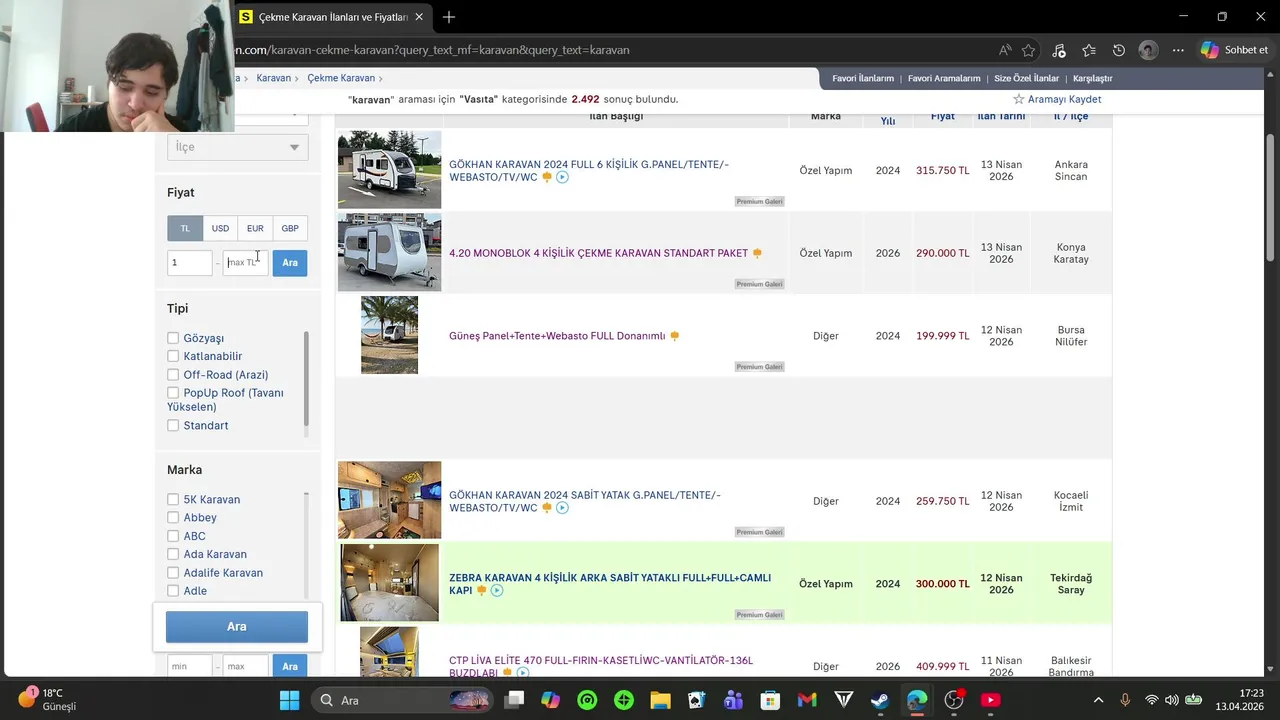
Task: Click Favori İlanlarım menu link
Action: [863, 78]
